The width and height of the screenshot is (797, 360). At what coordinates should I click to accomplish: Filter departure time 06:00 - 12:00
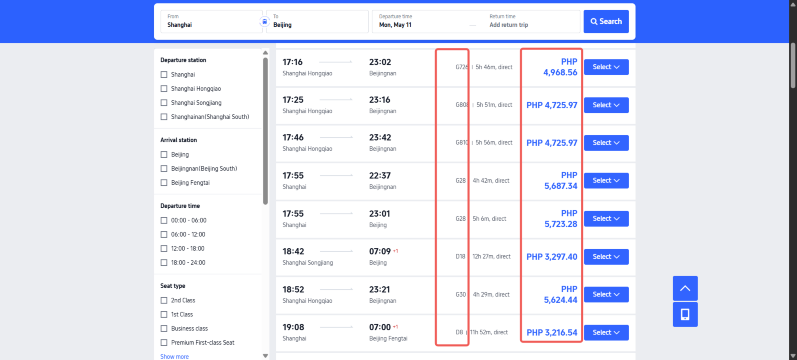point(164,234)
